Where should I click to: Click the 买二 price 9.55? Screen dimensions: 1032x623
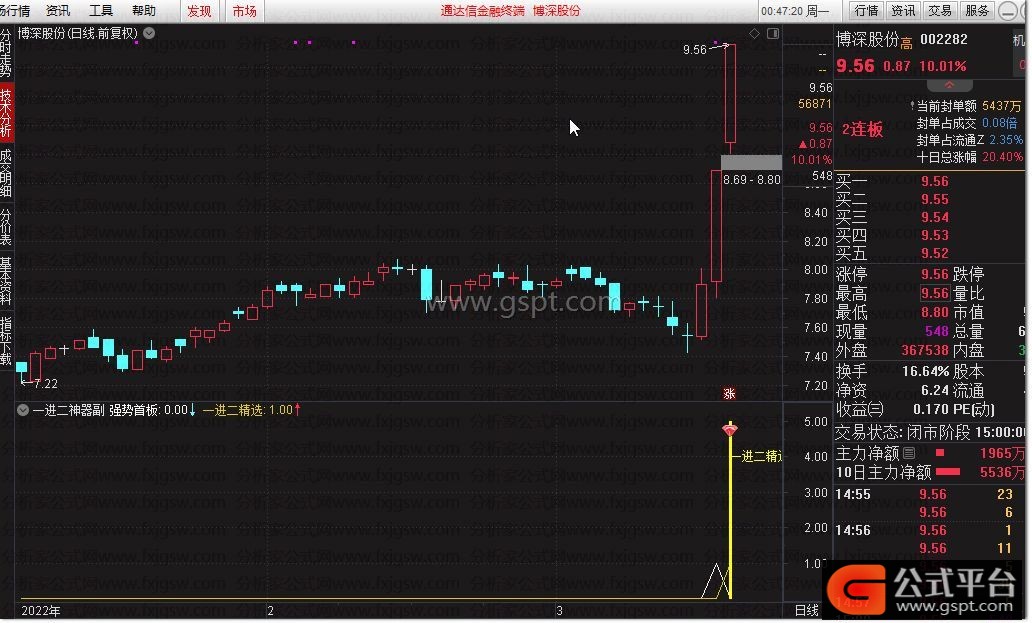point(935,199)
